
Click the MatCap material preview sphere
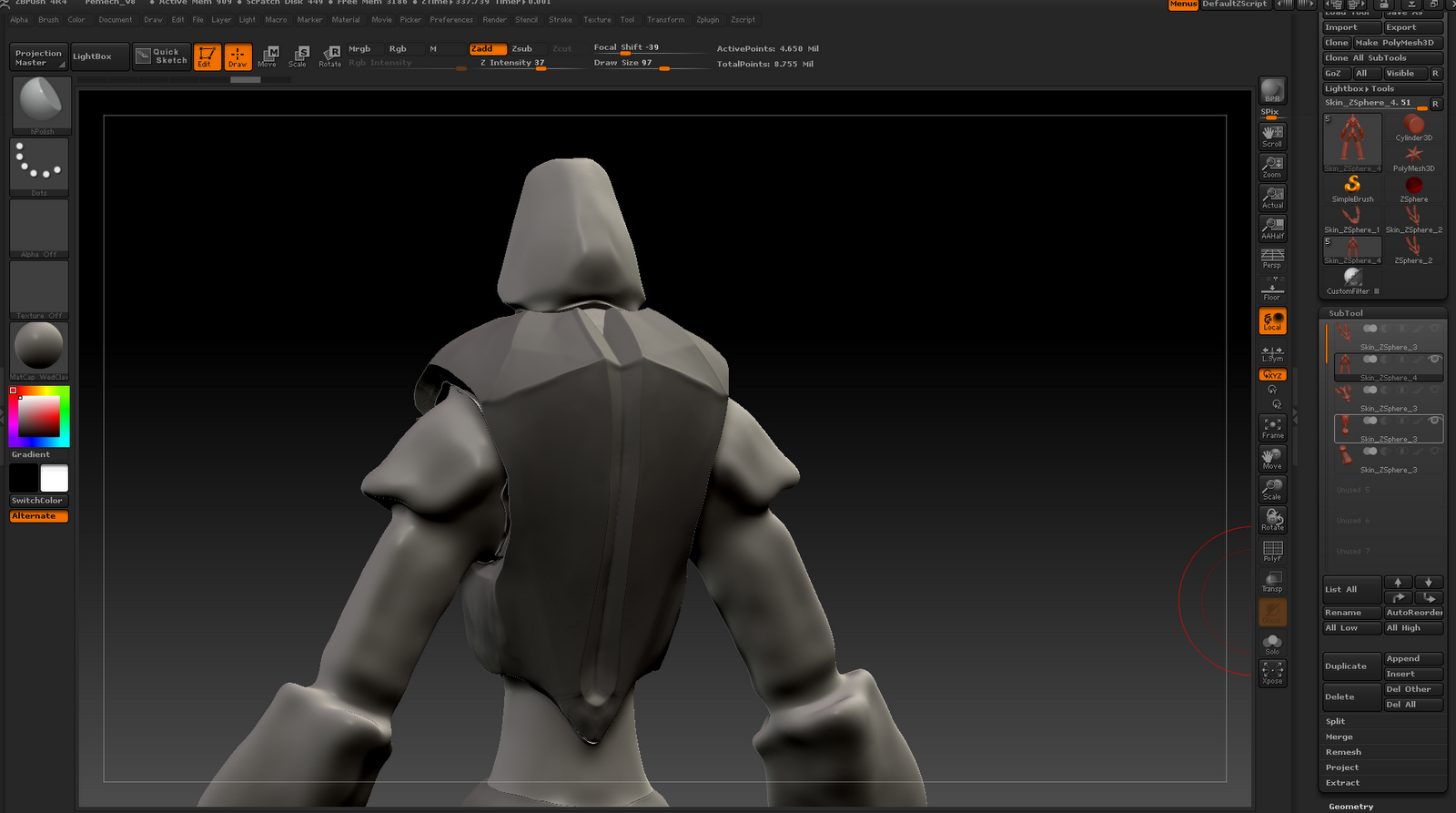coord(39,347)
